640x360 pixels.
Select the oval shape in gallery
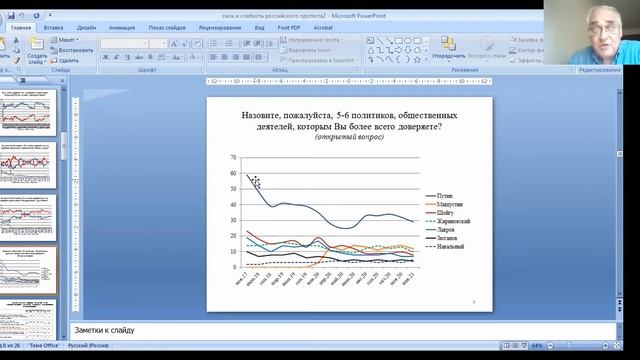click(x=408, y=40)
